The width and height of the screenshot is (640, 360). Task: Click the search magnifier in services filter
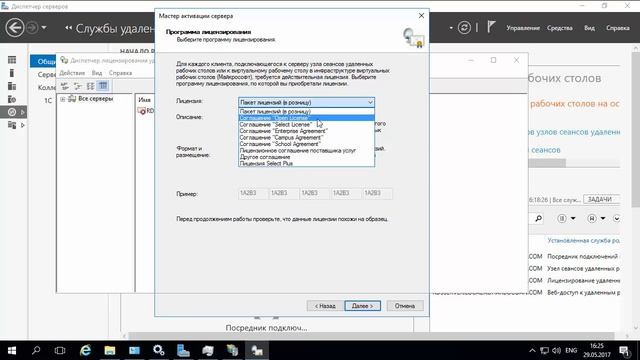click(538, 218)
